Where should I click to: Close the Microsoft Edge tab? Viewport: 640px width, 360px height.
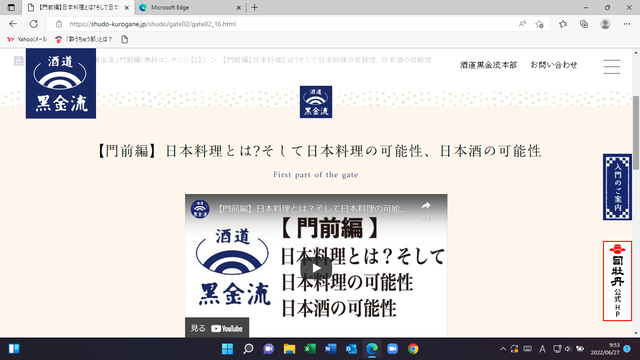(x=239, y=7)
